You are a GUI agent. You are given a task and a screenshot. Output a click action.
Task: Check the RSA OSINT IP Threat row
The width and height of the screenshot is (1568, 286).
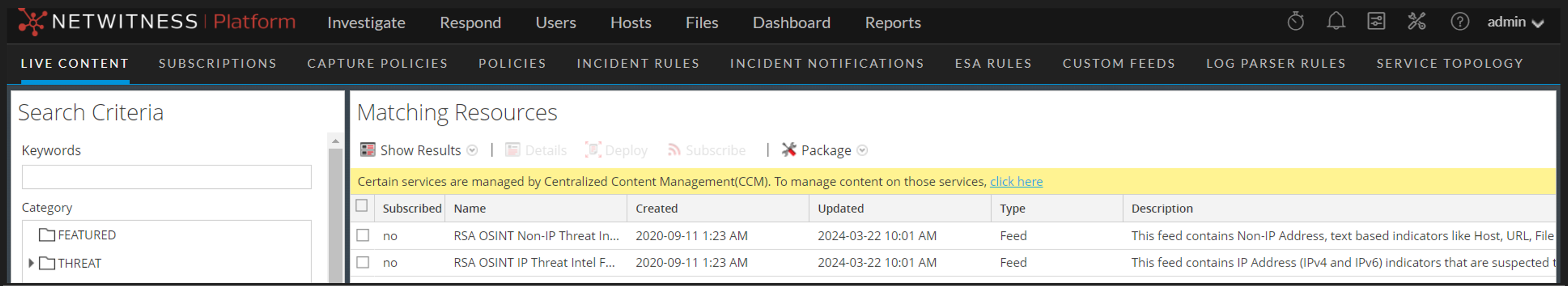[x=363, y=262]
